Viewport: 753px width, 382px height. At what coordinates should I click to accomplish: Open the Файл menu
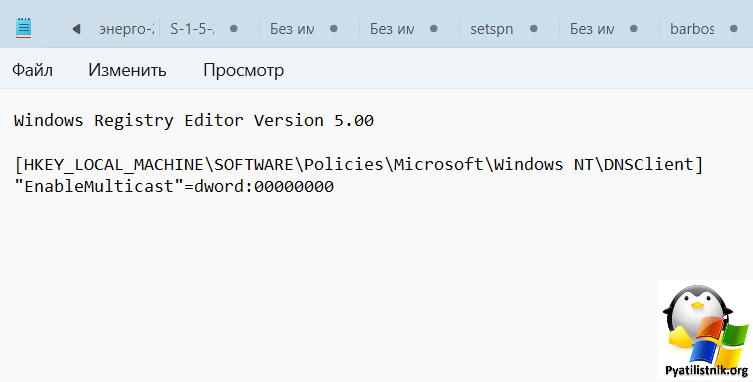click(32, 70)
